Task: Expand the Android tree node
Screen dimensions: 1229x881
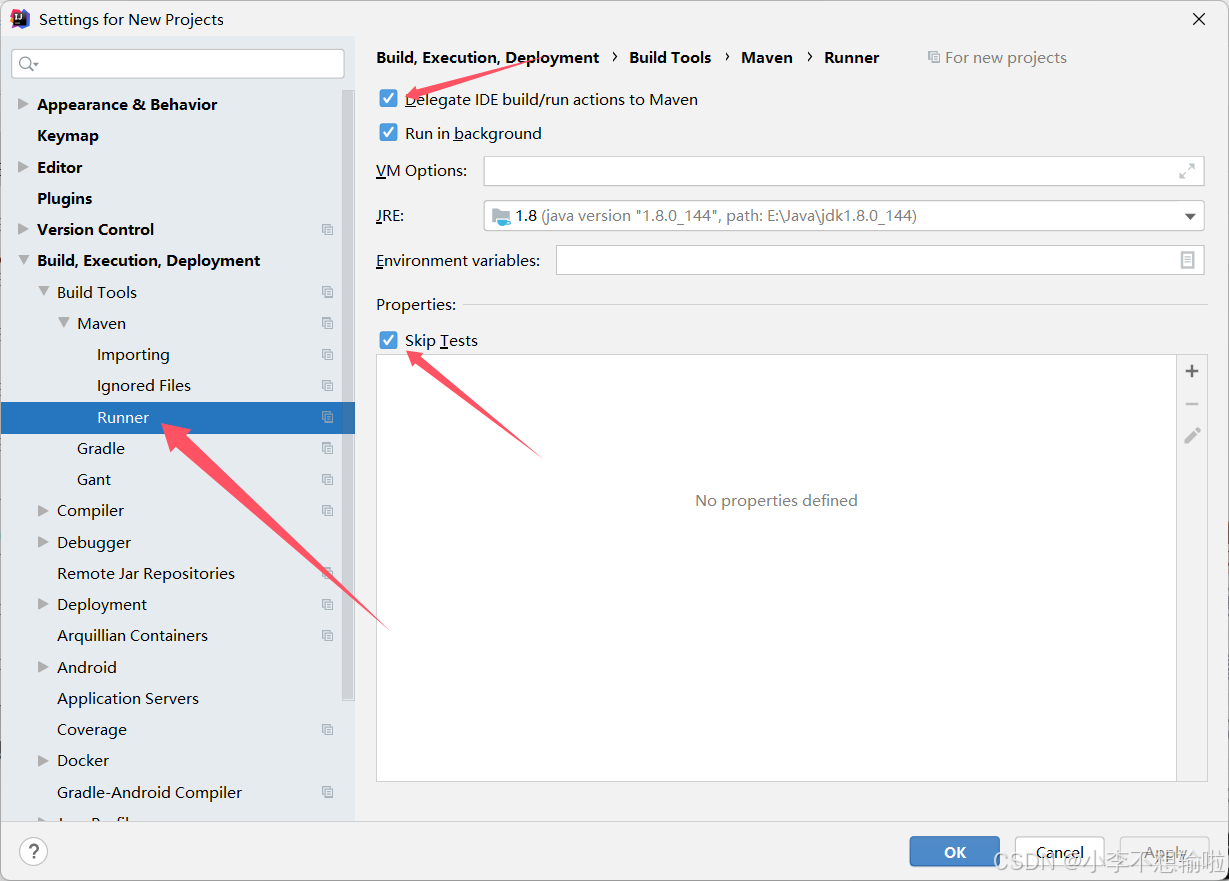Action: (43, 667)
